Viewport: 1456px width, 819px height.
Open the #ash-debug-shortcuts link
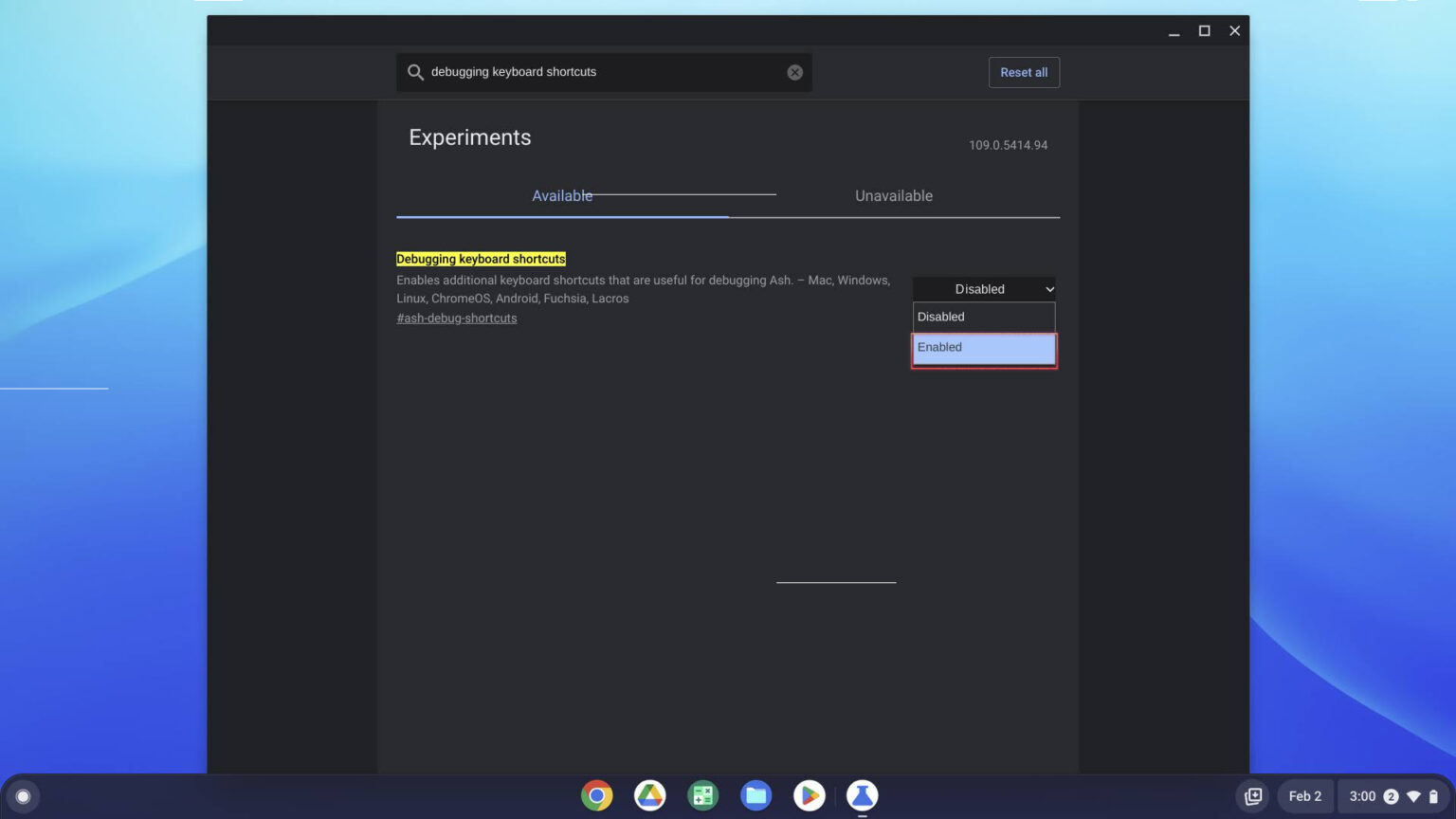pos(456,318)
